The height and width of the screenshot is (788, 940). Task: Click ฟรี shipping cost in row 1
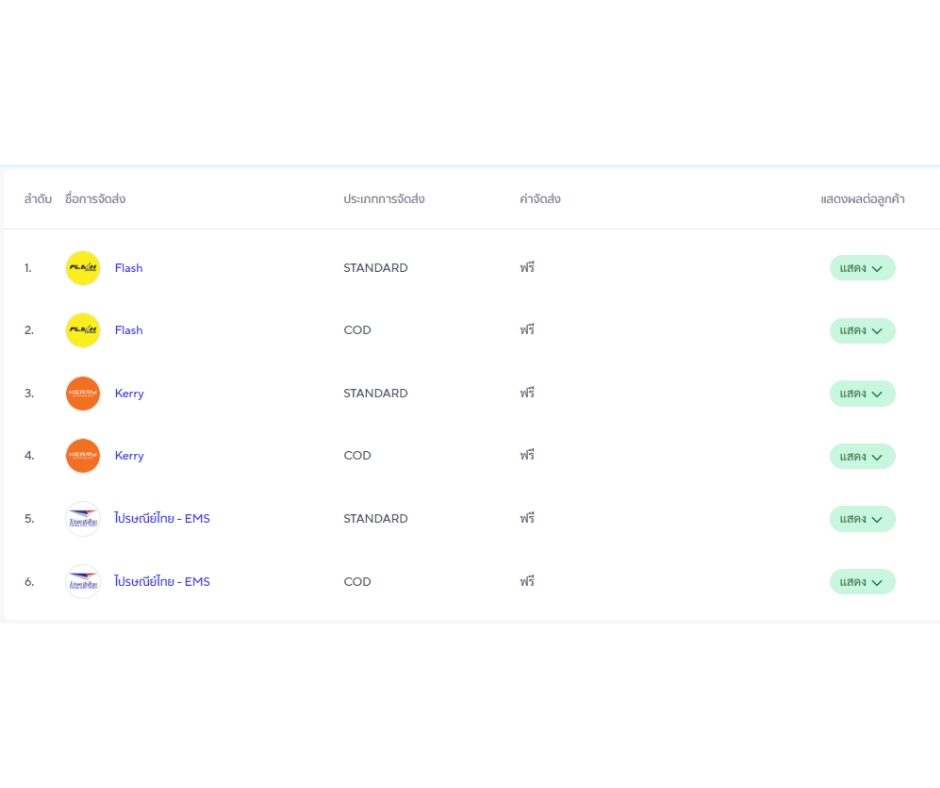coord(527,267)
